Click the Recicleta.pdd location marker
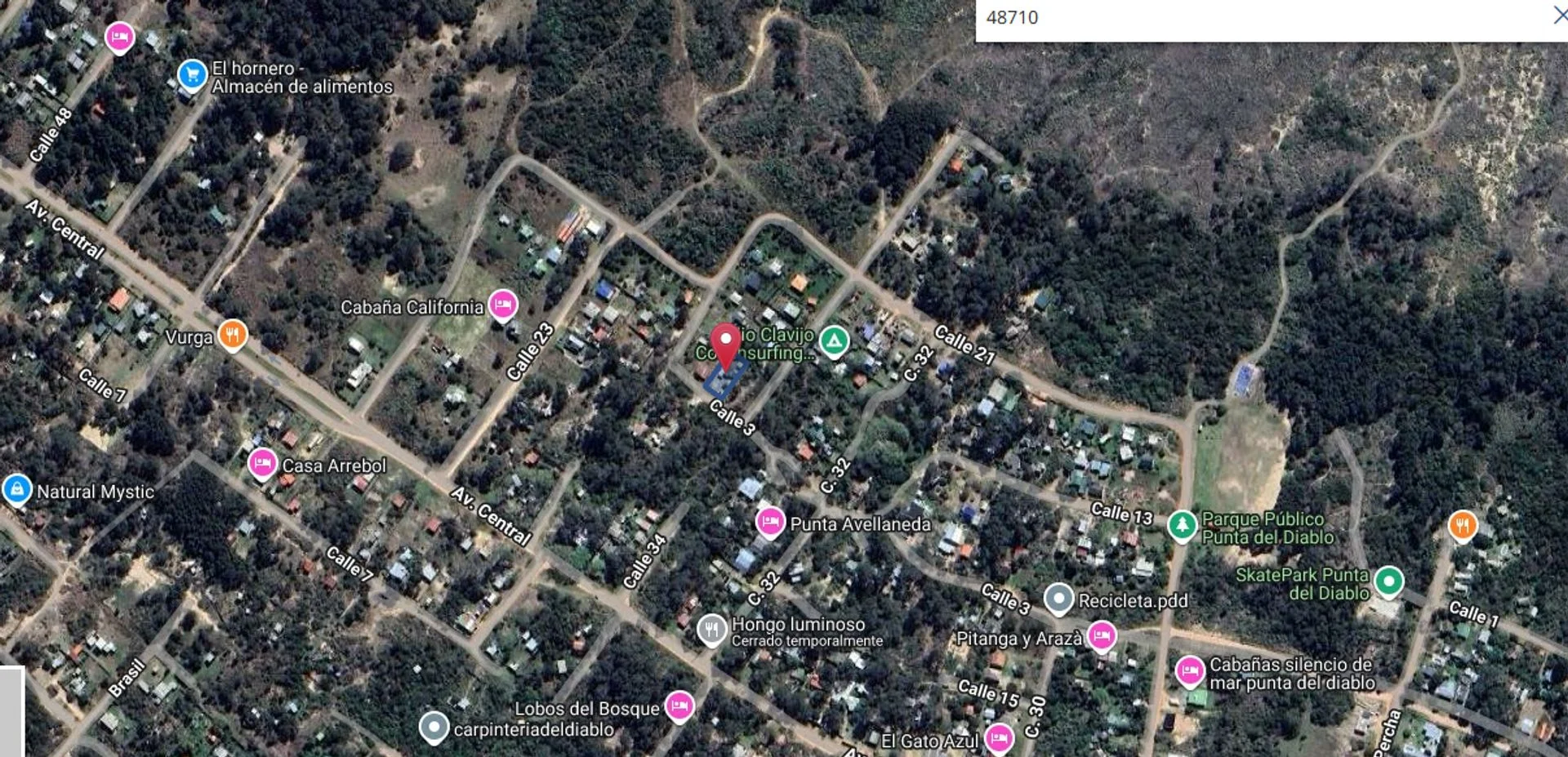This screenshot has height=757, width=1568. (x=1058, y=599)
